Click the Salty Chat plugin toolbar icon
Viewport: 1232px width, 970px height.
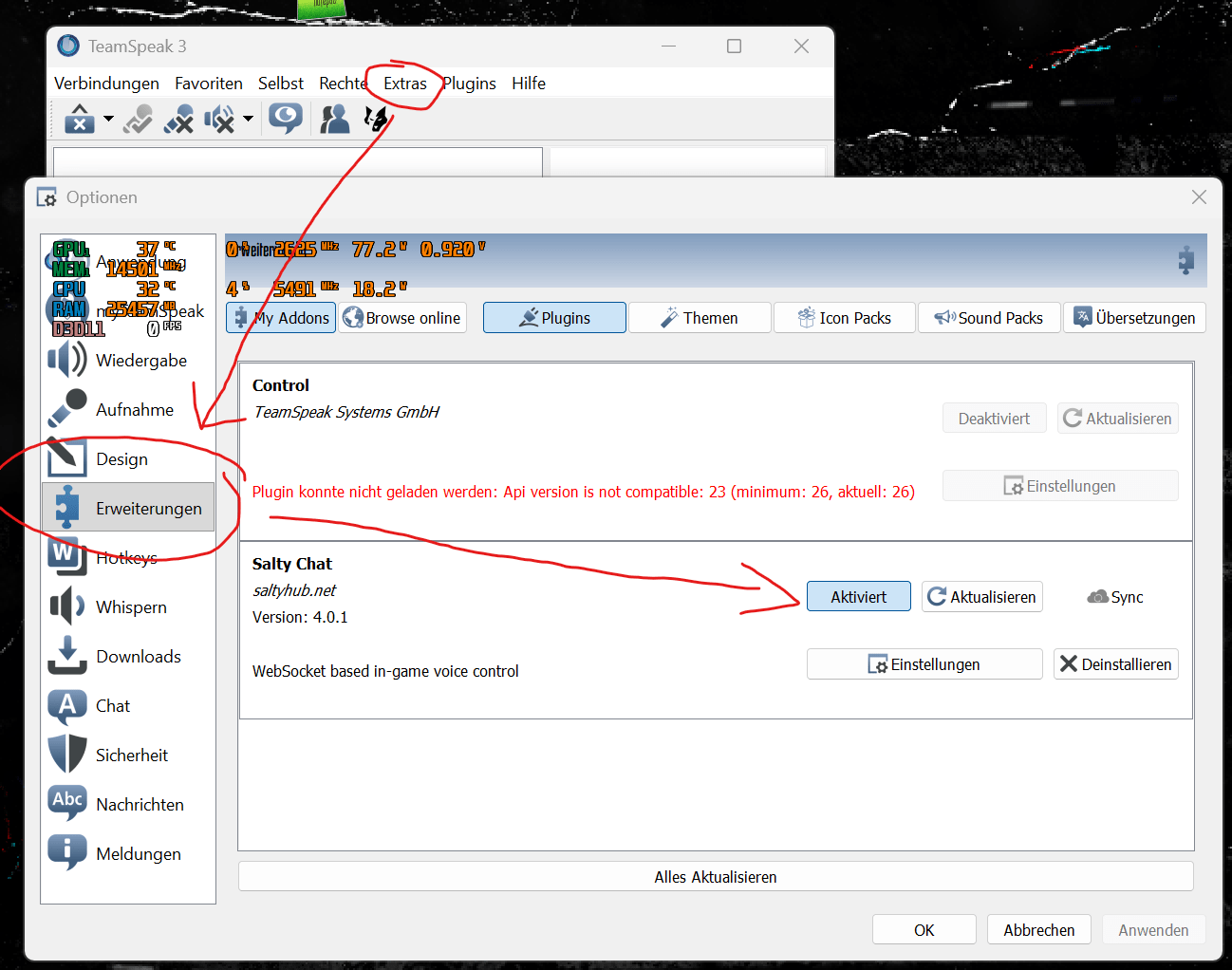(x=377, y=119)
